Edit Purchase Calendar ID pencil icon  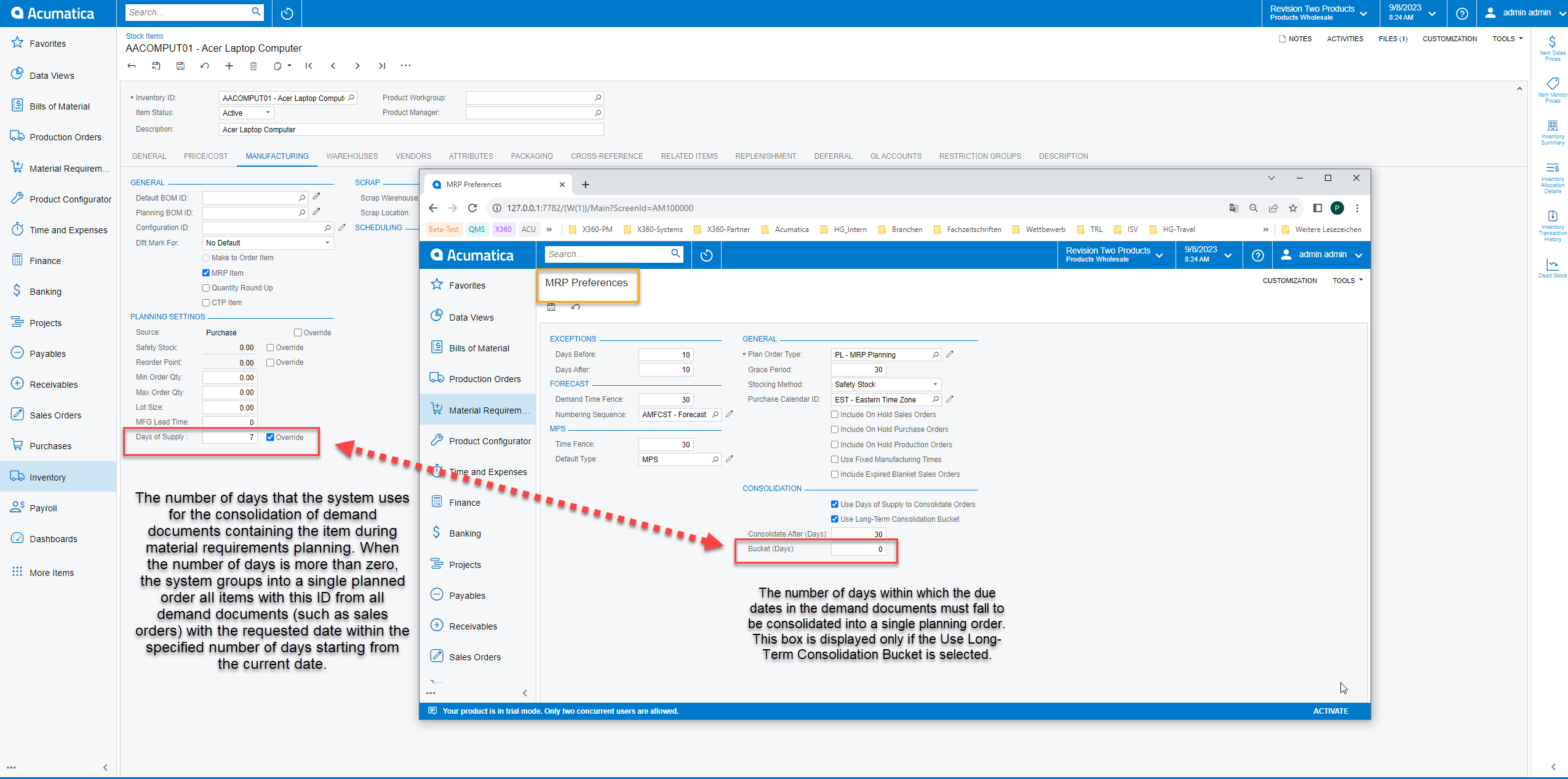[x=950, y=399]
